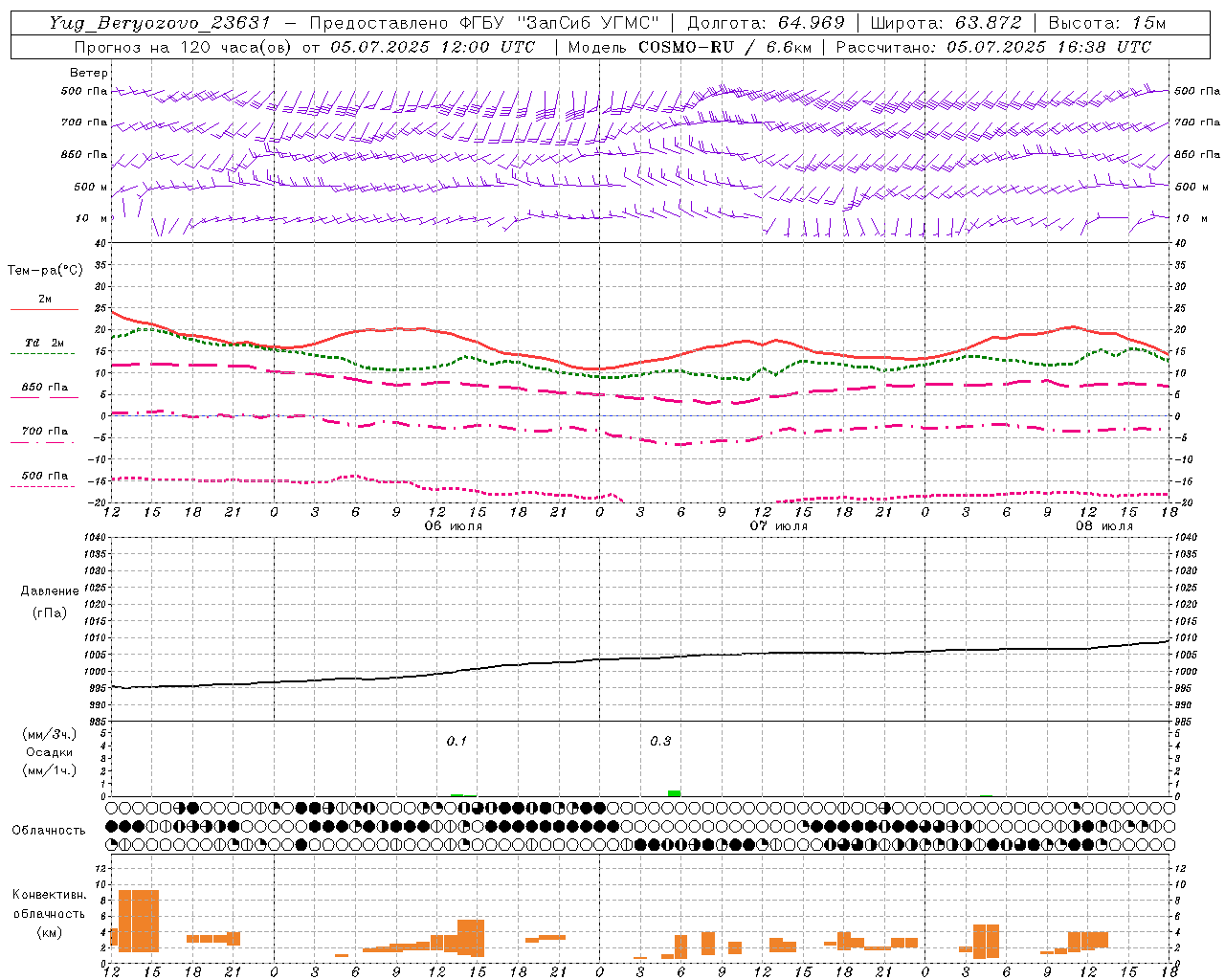
Task: Click the tallest orange convective cloud bar
Action: pos(138,921)
